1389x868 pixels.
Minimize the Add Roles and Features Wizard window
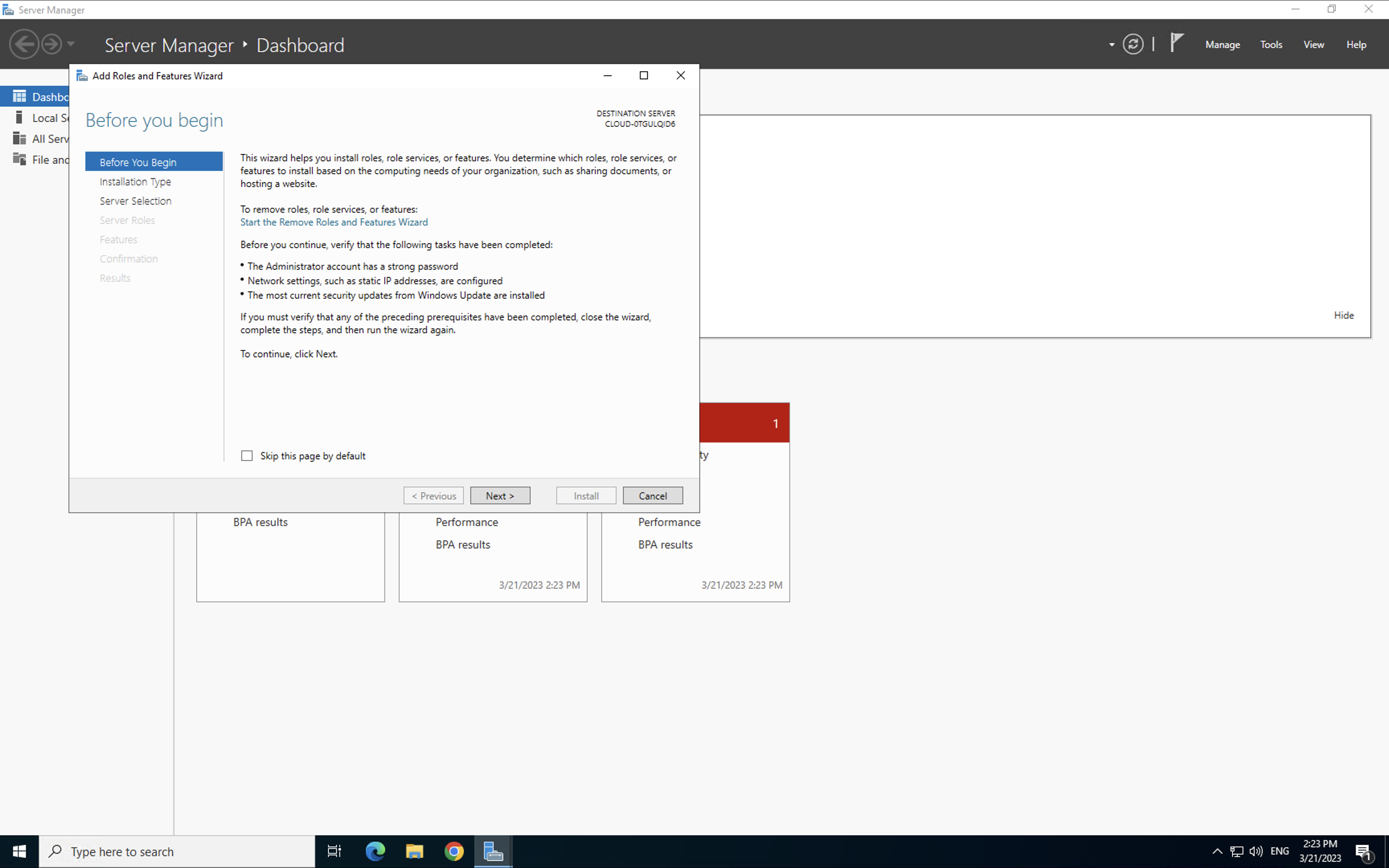tap(607, 75)
